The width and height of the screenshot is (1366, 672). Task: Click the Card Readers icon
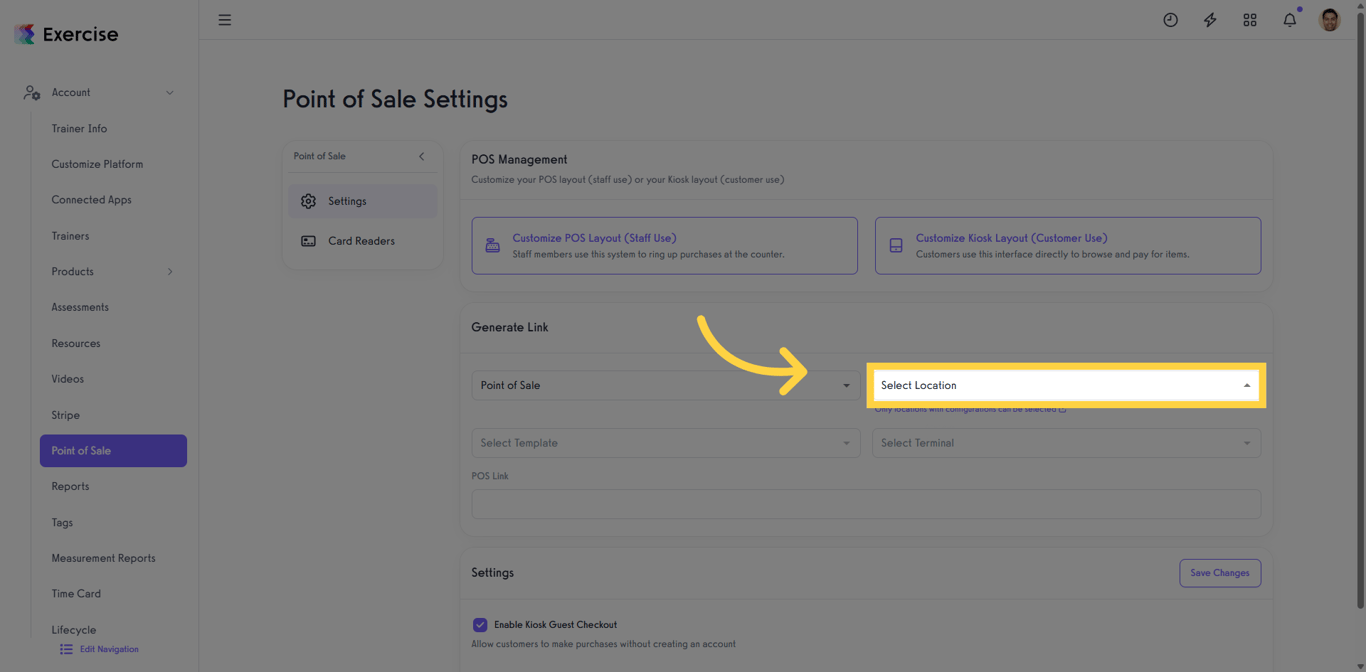[x=309, y=241]
